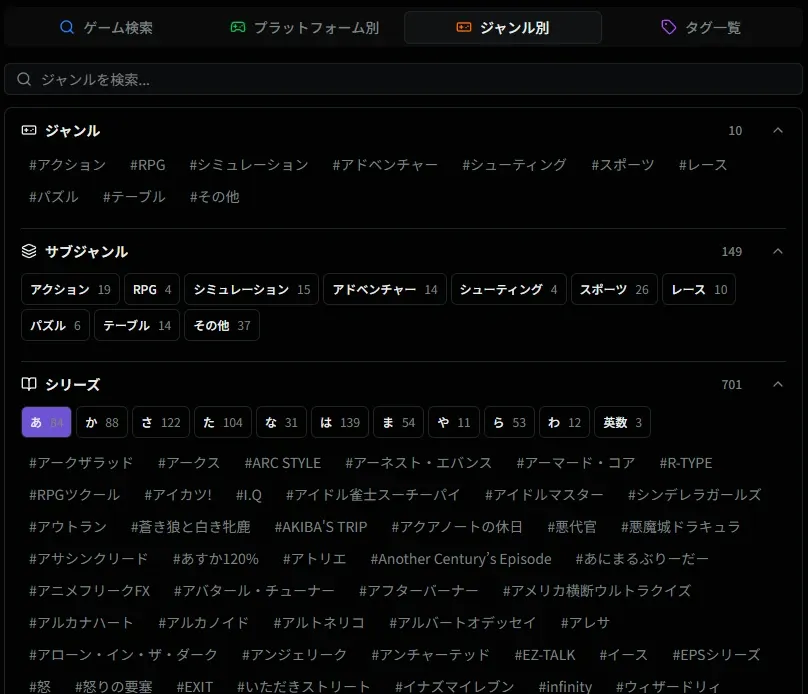Click the シリーズ book icon

(29, 384)
